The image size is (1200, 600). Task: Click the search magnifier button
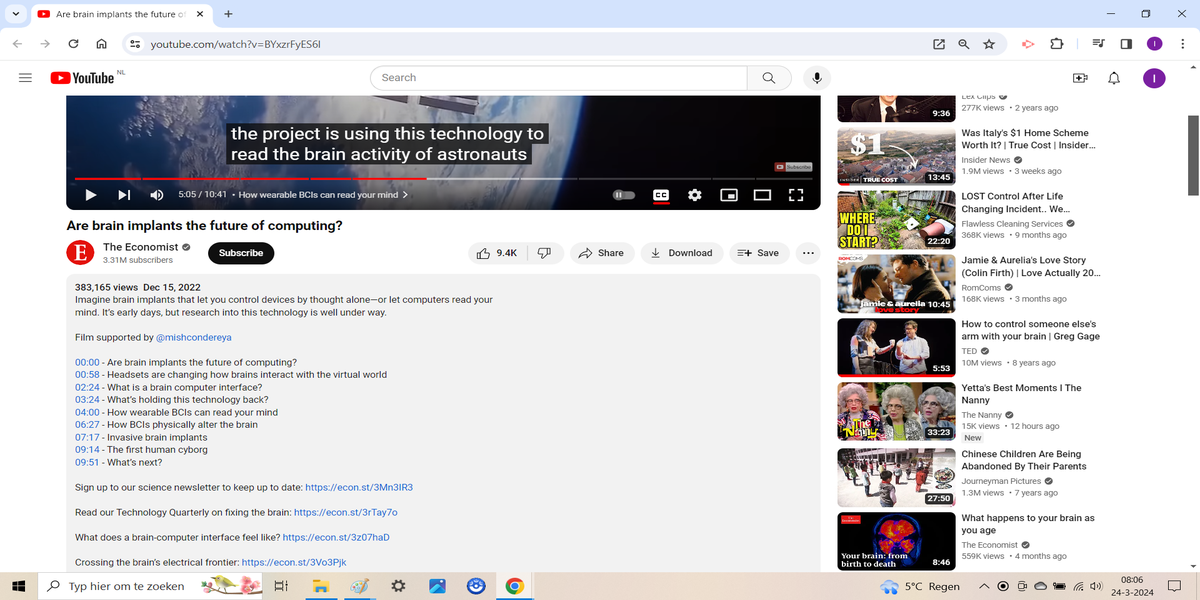[x=769, y=78]
